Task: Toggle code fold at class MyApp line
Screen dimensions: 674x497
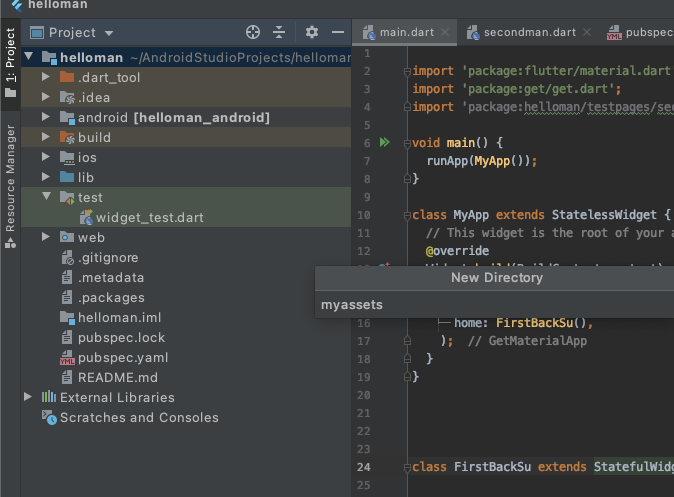Action: (x=407, y=216)
